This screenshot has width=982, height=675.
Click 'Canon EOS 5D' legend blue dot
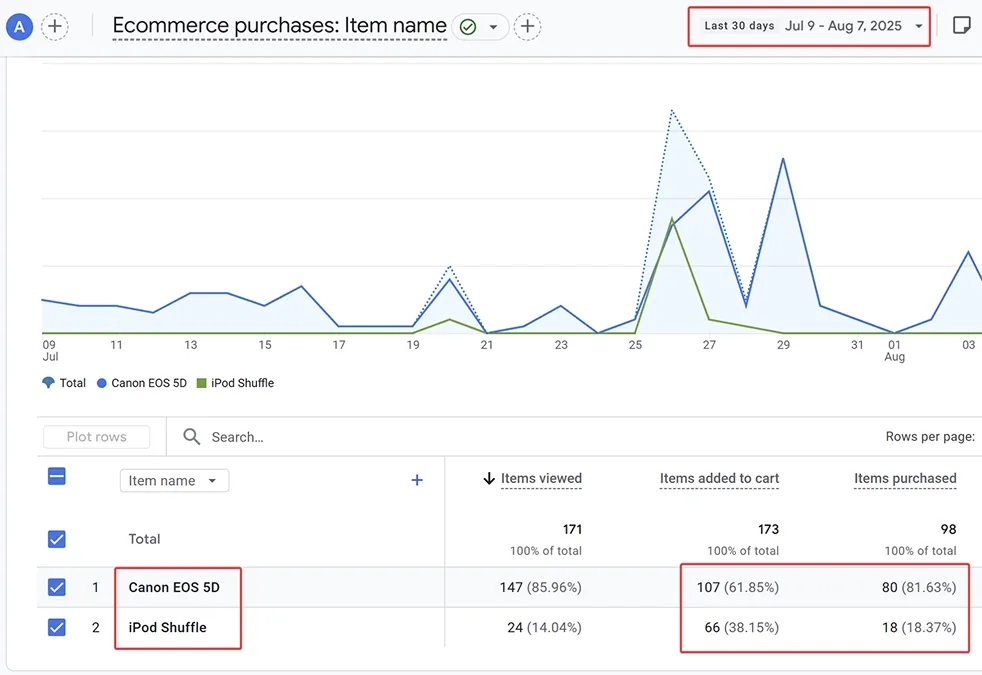(101, 383)
